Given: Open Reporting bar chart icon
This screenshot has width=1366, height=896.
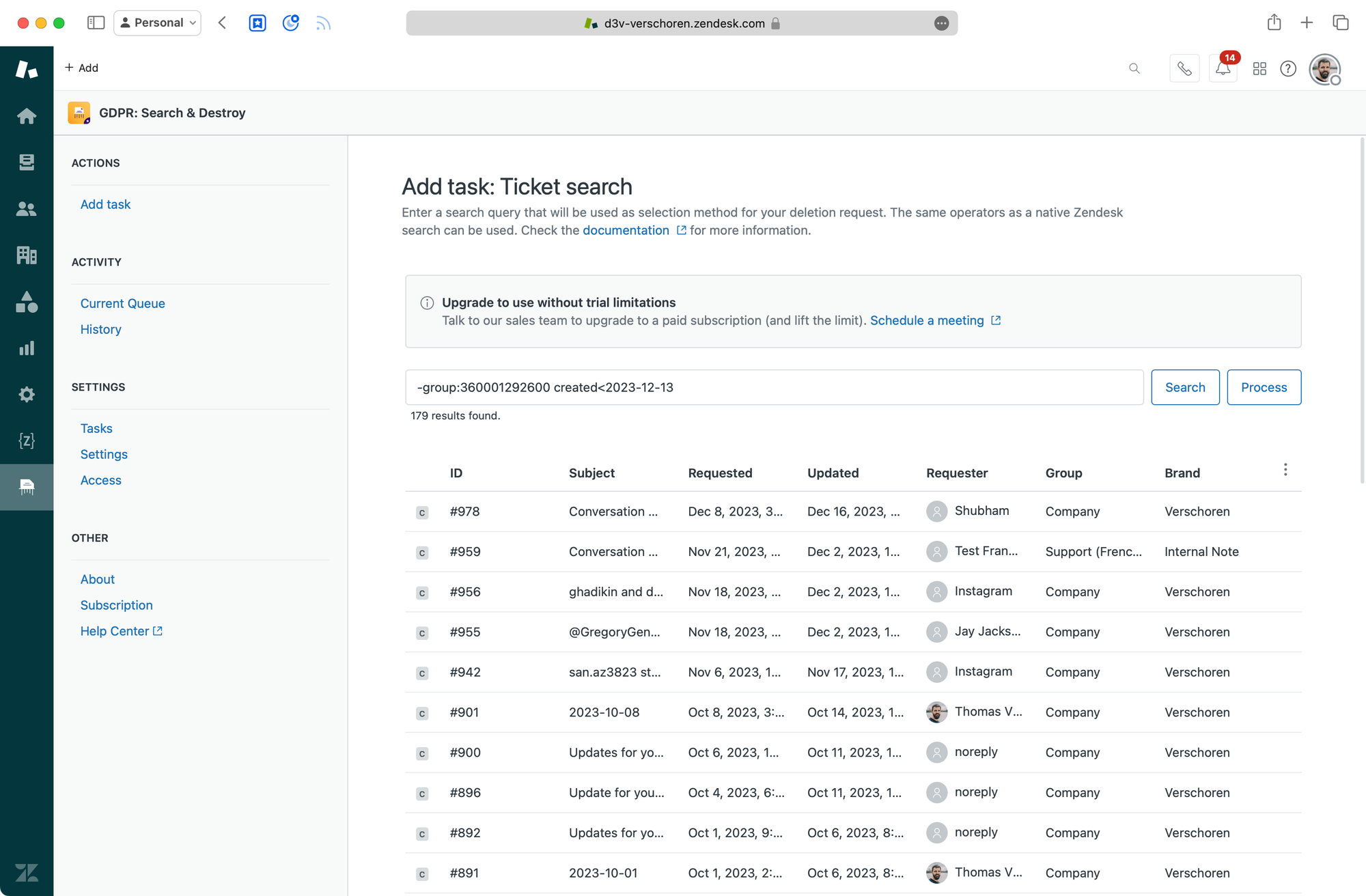Looking at the screenshot, I should click(x=27, y=348).
